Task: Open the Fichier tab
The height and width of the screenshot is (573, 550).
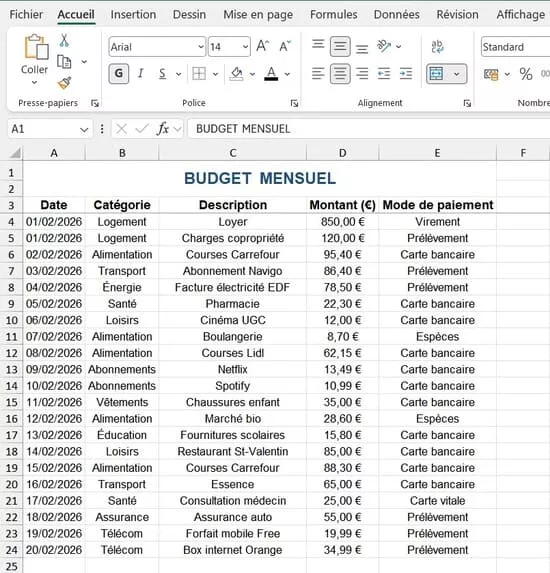Action: click(26, 15)
